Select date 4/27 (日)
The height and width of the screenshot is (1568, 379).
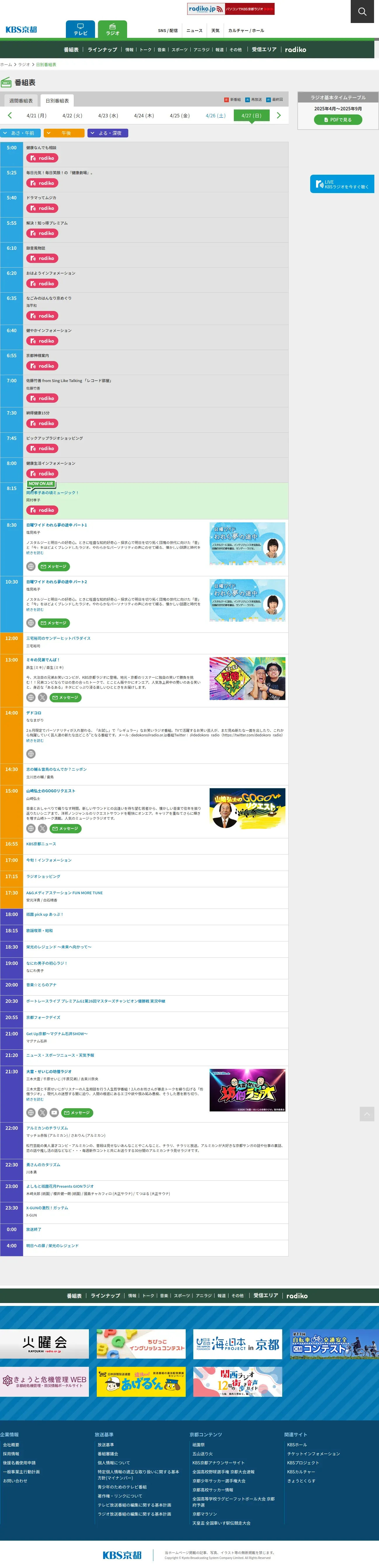pos(251,115)
